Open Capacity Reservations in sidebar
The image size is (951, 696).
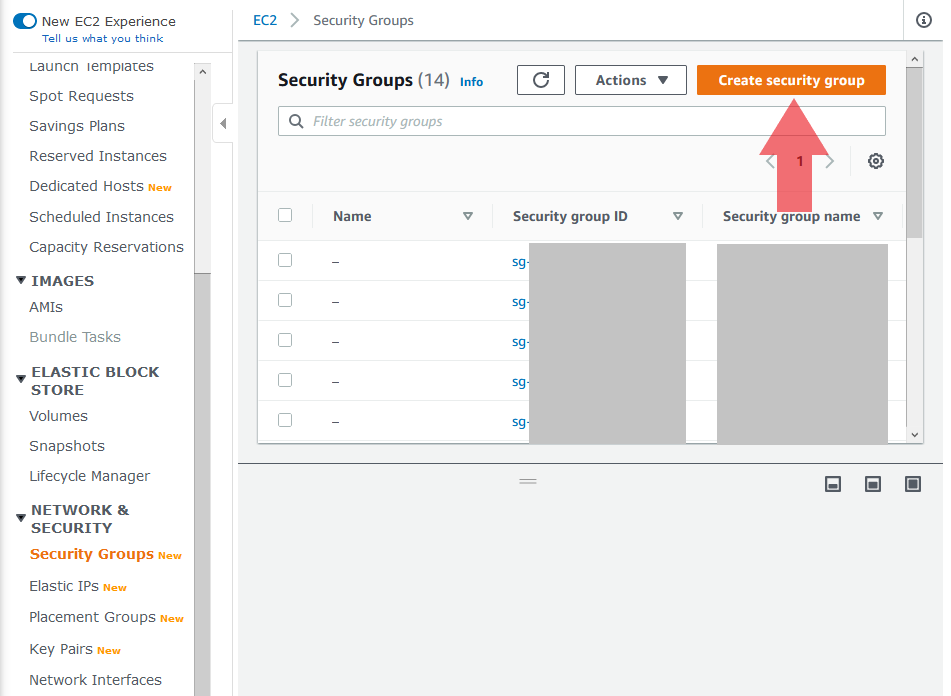click(106, 247)
